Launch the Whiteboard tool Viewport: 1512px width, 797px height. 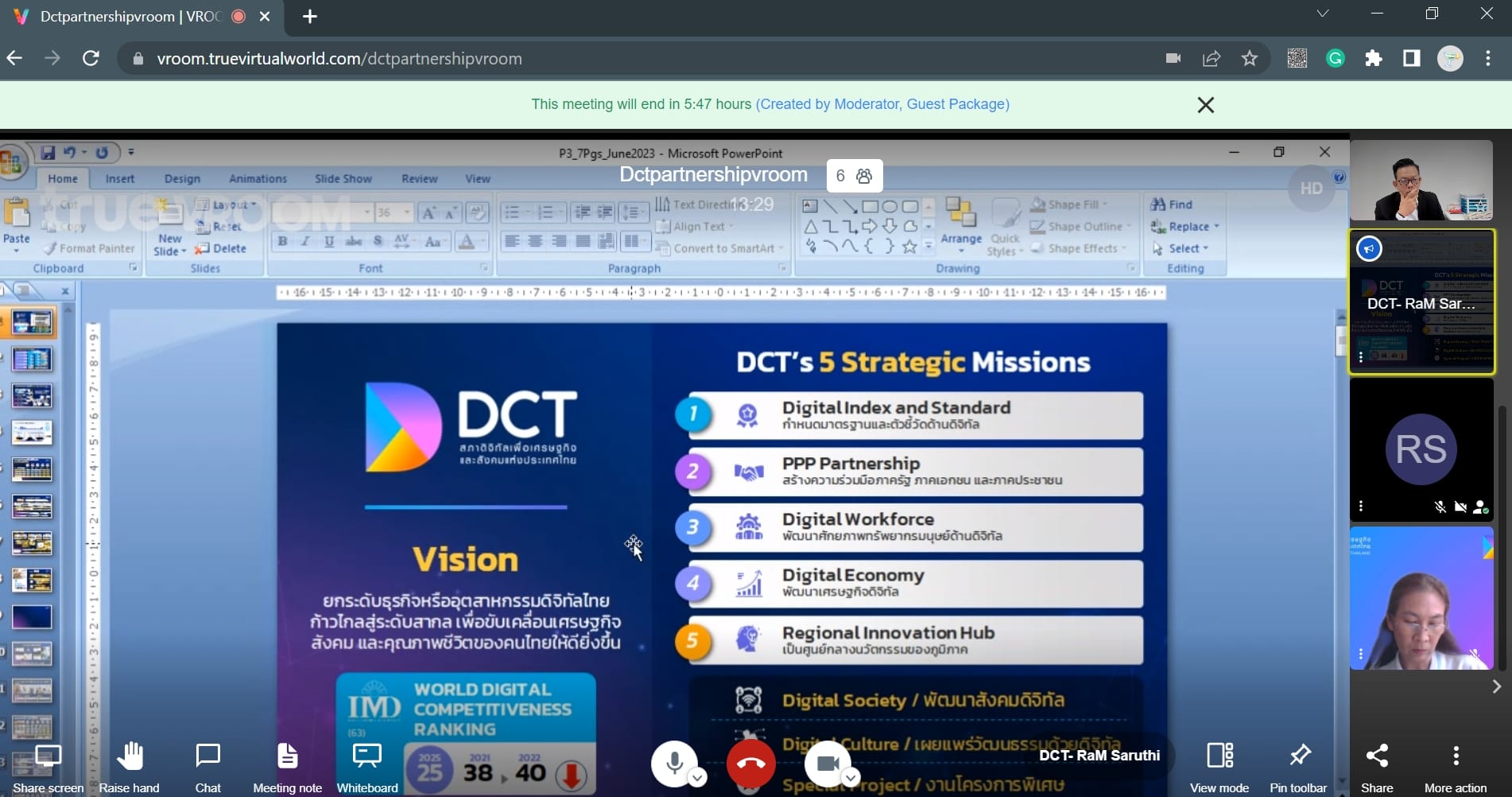[x=367, y=756]
